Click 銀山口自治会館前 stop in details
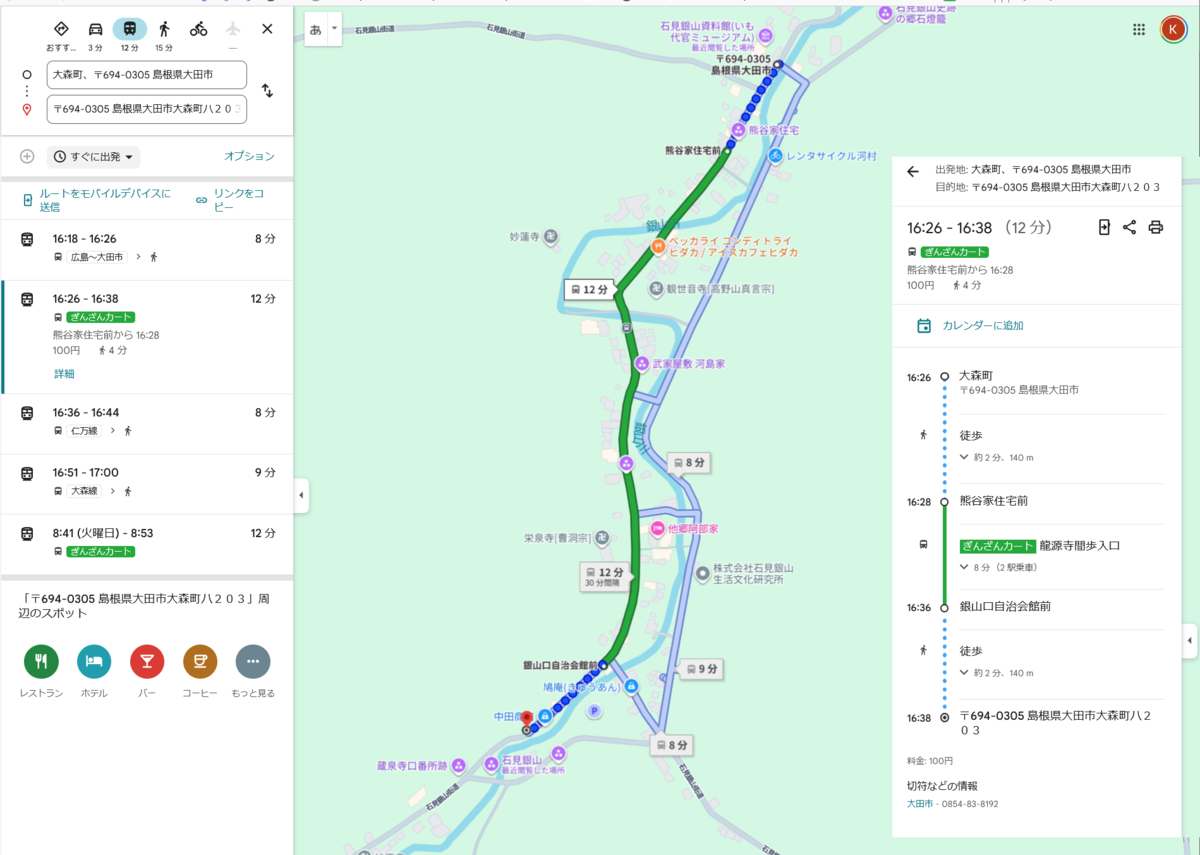 (1005, 606)
